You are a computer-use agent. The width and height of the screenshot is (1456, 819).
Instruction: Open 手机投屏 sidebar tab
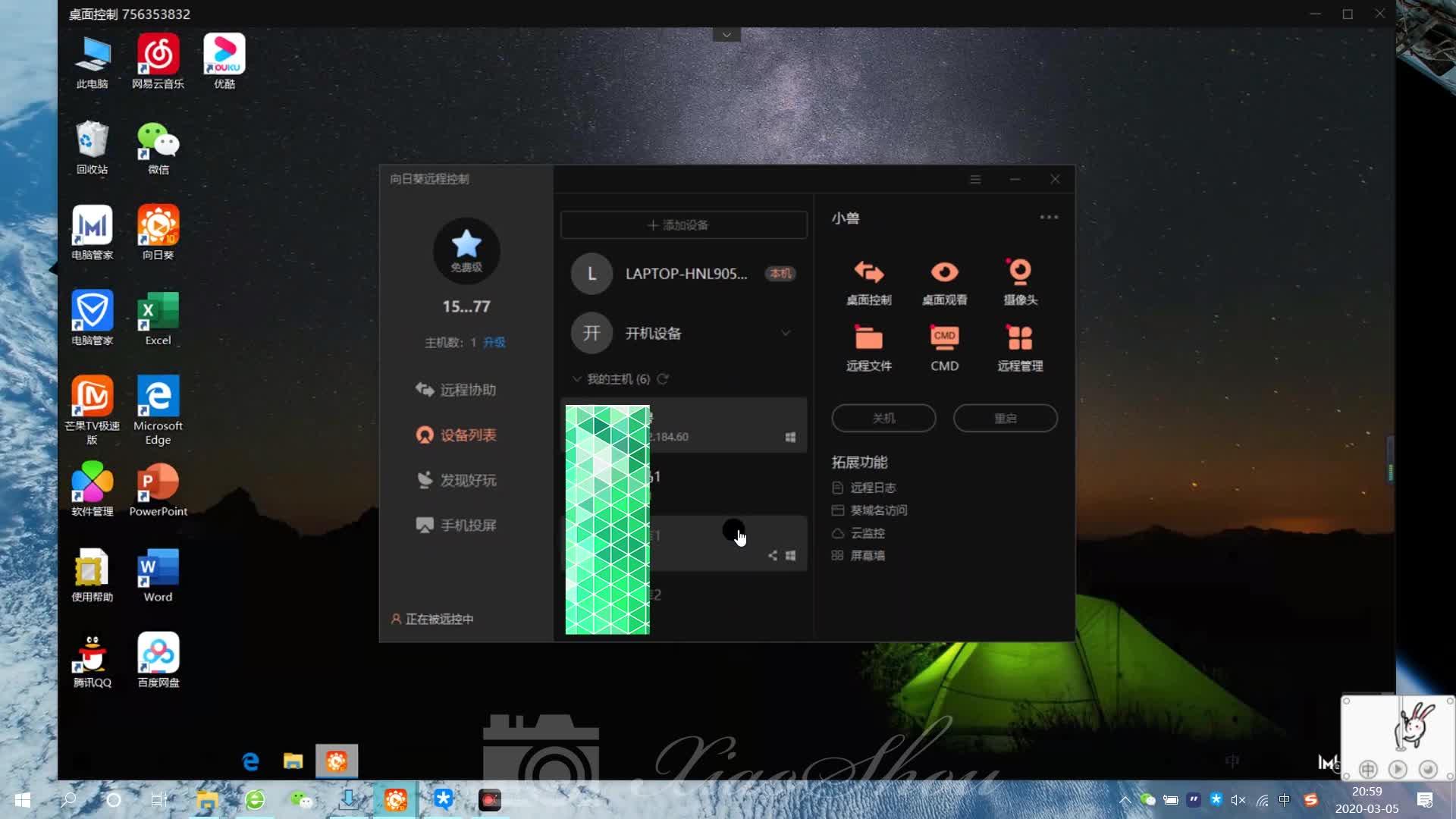pos(456,526)
